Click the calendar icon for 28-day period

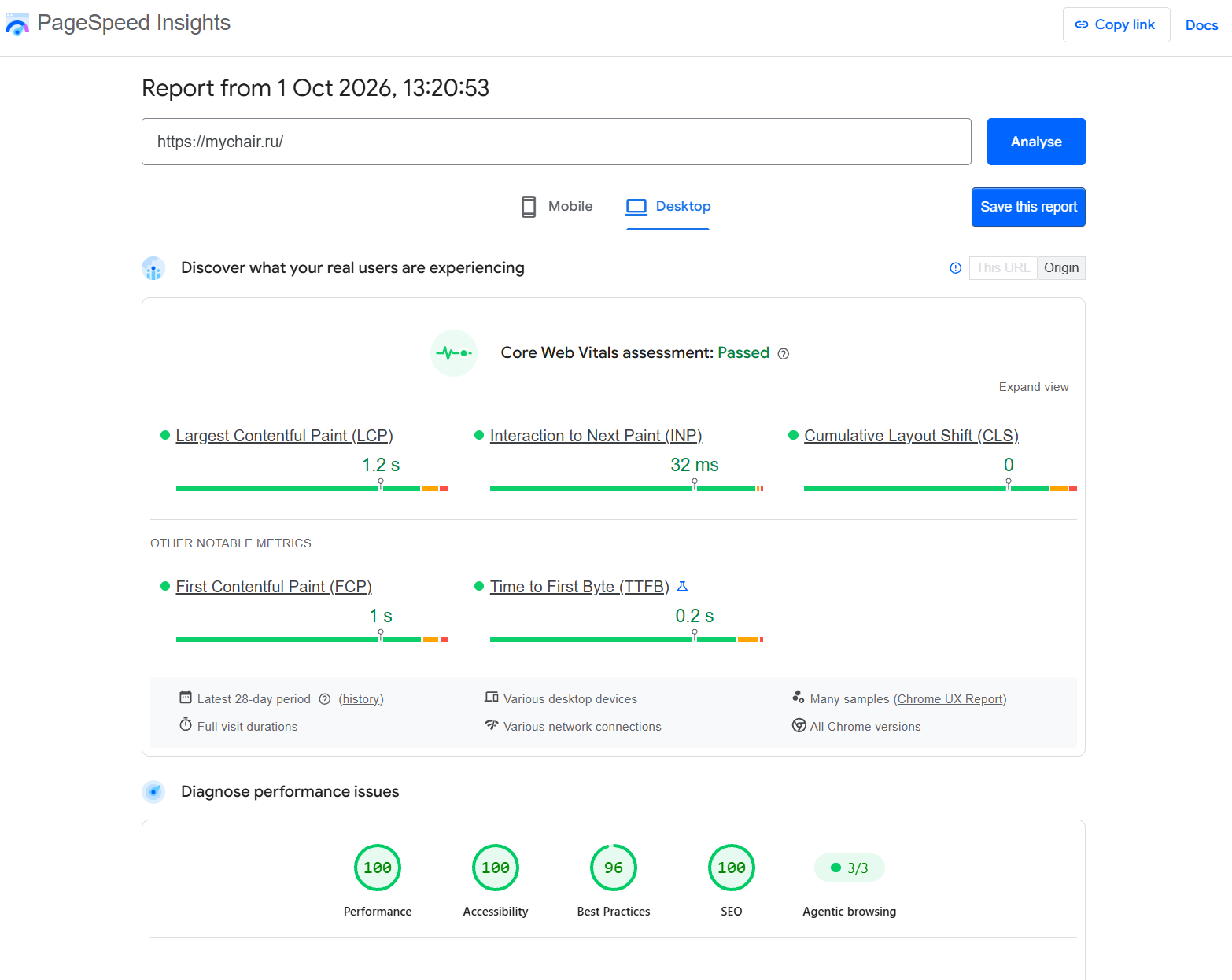(x=186, y=698)
